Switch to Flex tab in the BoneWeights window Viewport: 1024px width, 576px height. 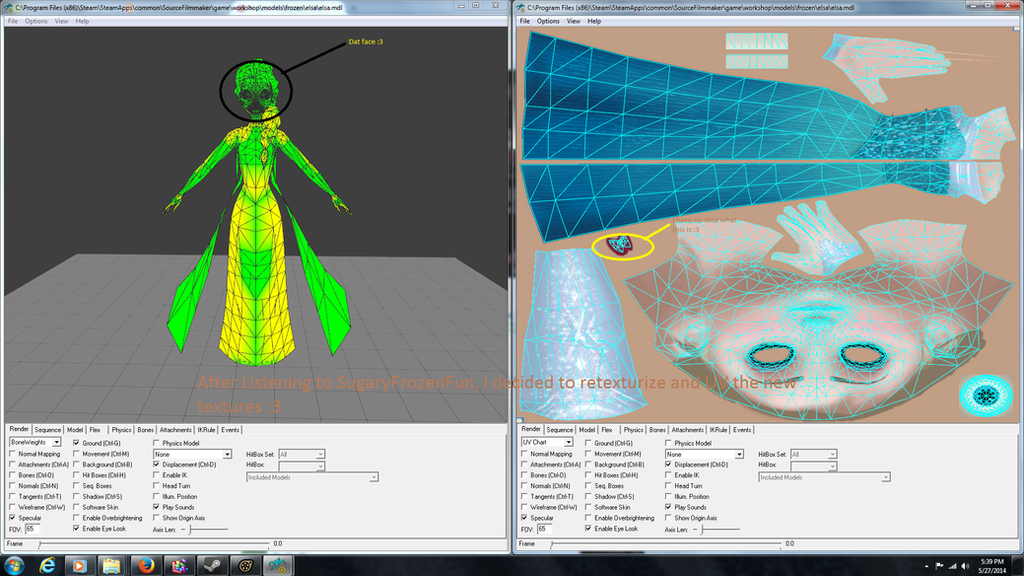tap(95, 430)
